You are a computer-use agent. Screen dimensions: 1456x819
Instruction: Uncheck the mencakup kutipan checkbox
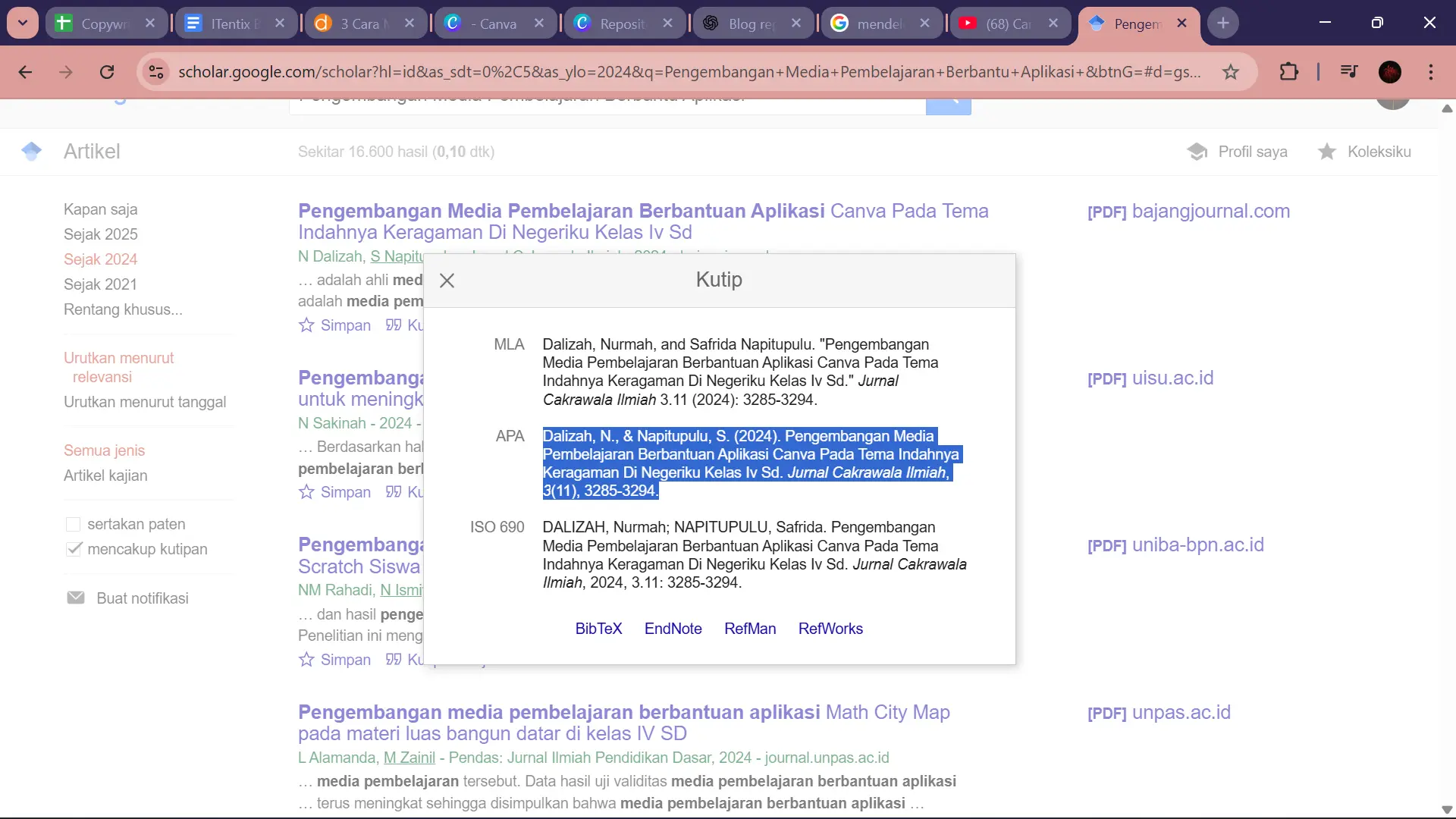(74, 549)
